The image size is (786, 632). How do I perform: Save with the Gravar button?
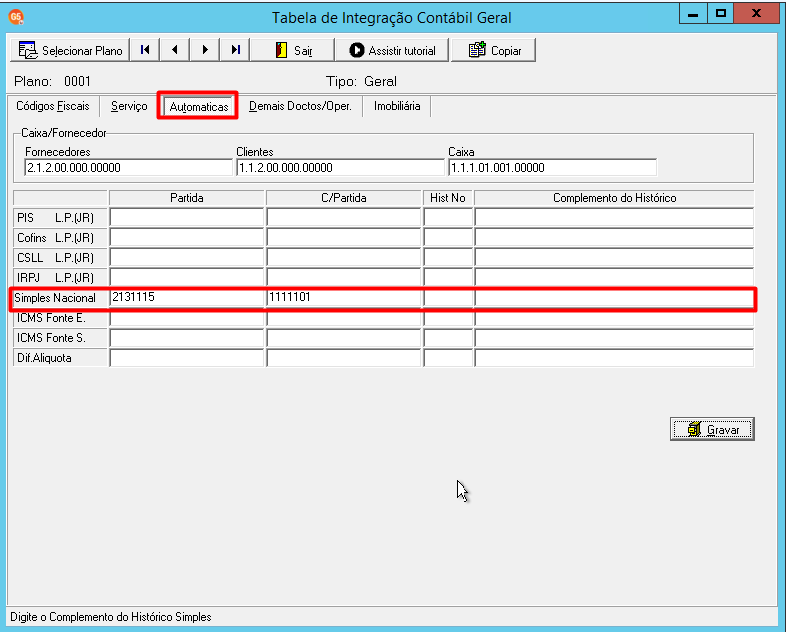712,430
